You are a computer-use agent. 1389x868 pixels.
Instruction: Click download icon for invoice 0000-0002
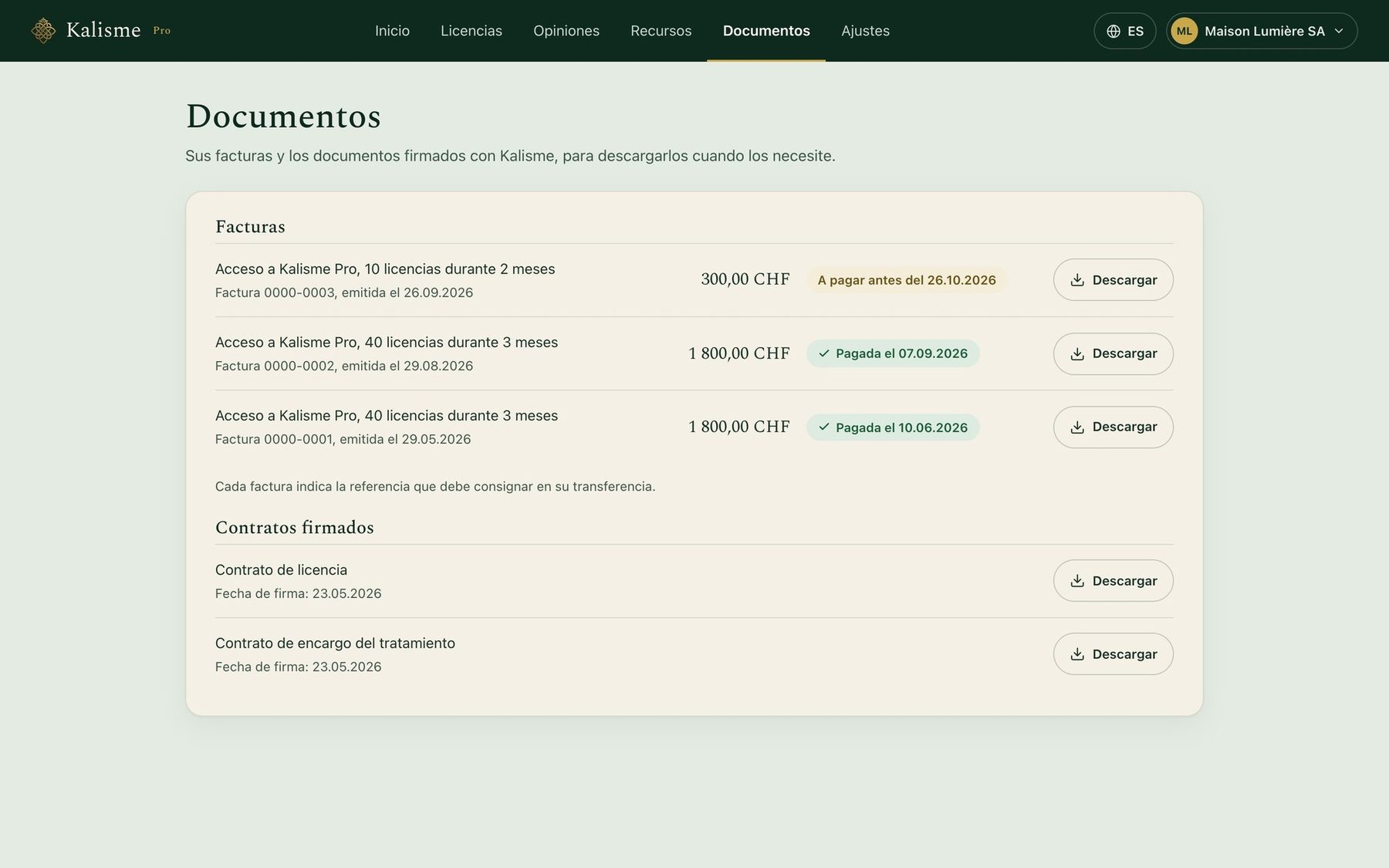click(x=1077, y=354)
